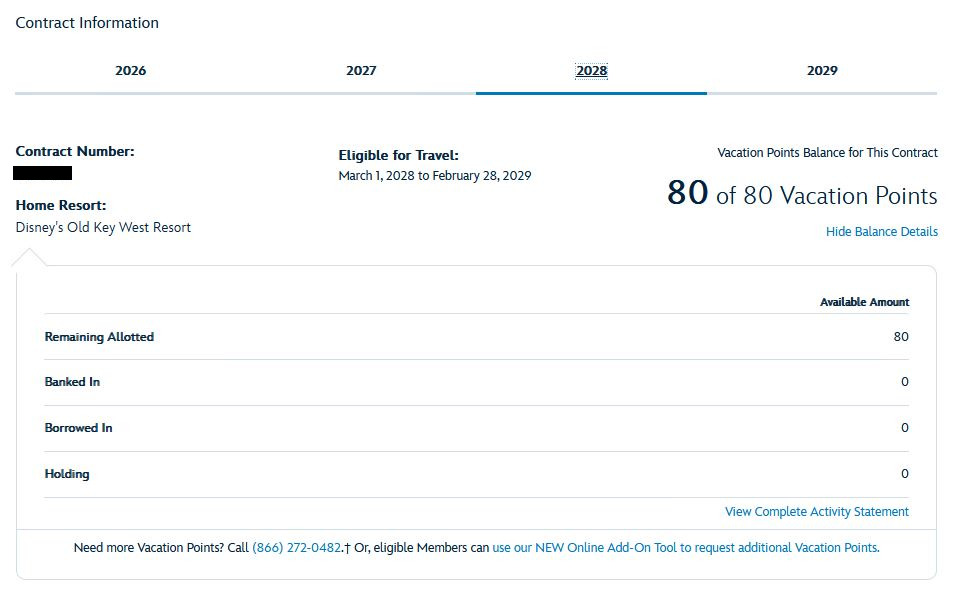Click the Holding value 0

tap(905, 474)
